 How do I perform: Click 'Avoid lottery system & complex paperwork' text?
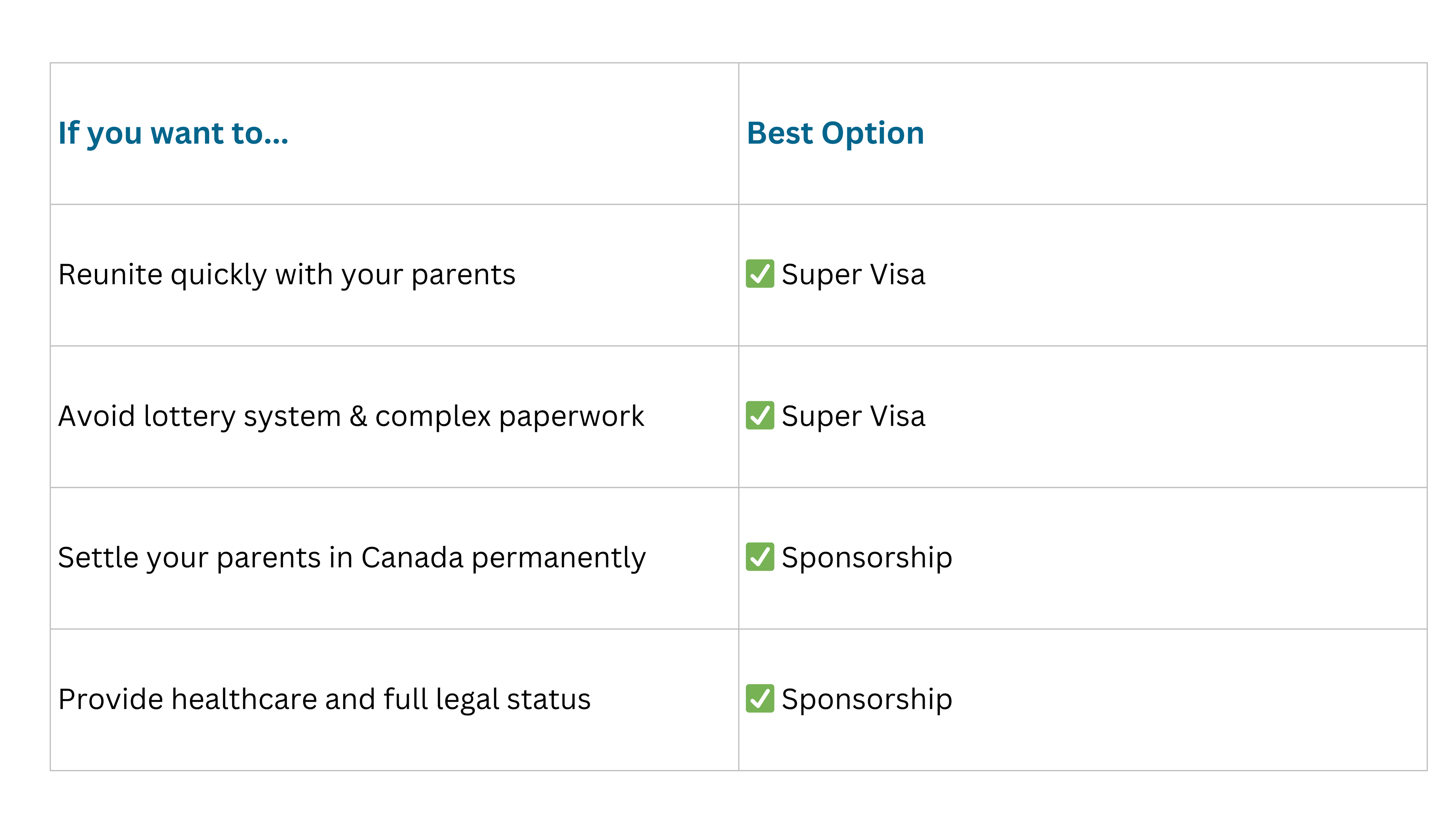tap(351, 416)
